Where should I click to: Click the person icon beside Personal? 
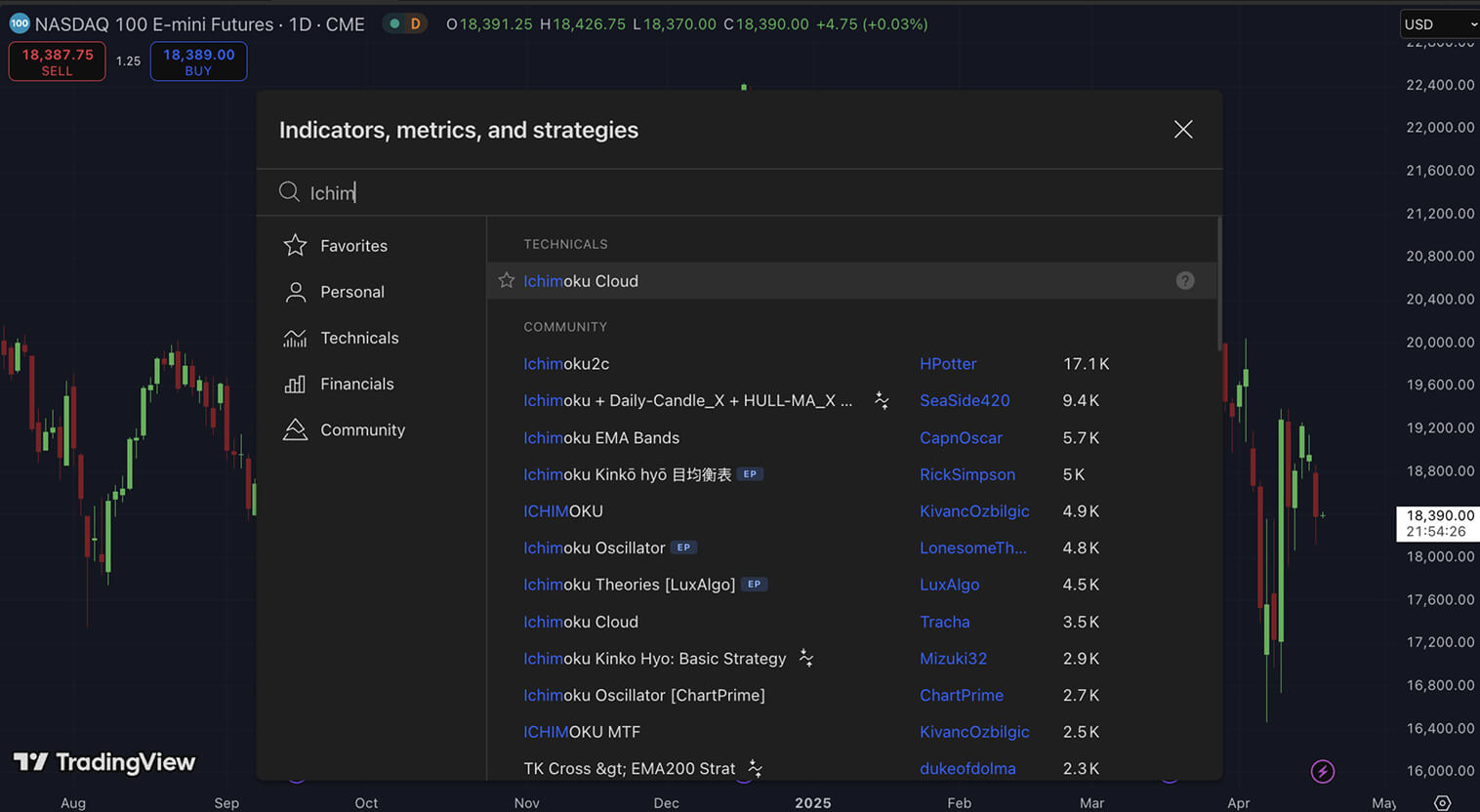coord(295,292)
